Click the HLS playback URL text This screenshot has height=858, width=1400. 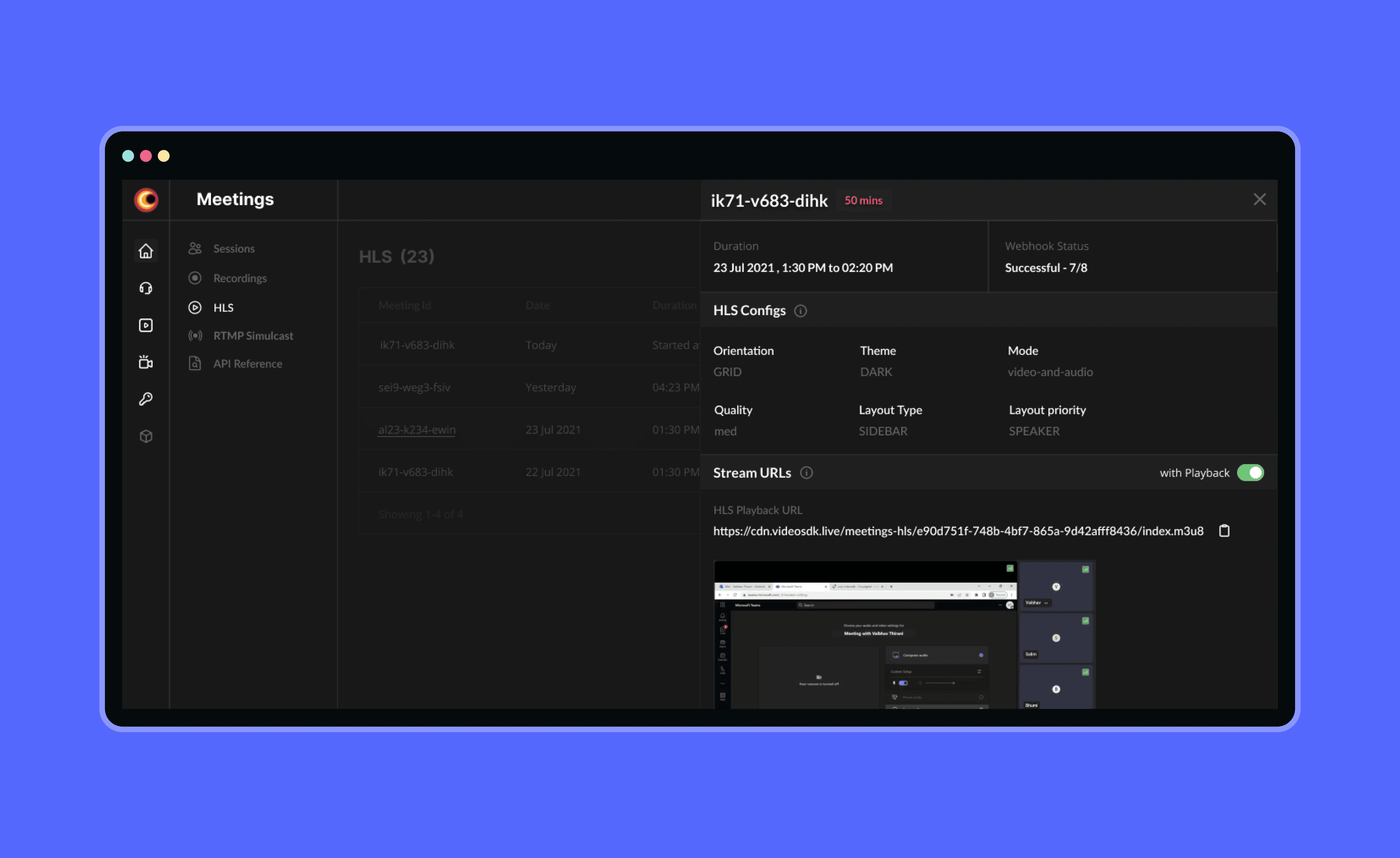pyautogui.click(x=958, y=531)
